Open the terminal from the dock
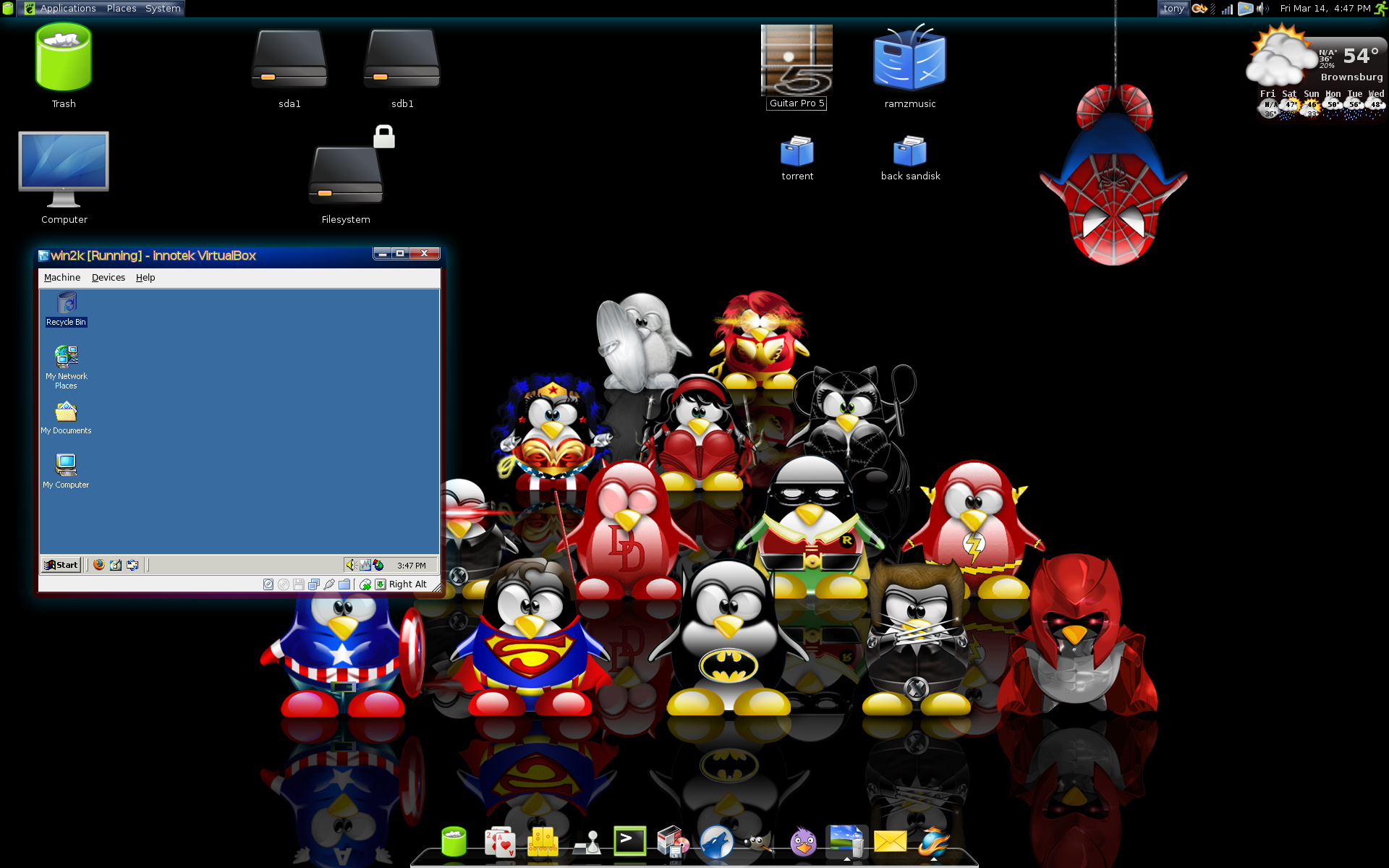The height and width of the screenshot is (868, 1389). click(629, 841)
